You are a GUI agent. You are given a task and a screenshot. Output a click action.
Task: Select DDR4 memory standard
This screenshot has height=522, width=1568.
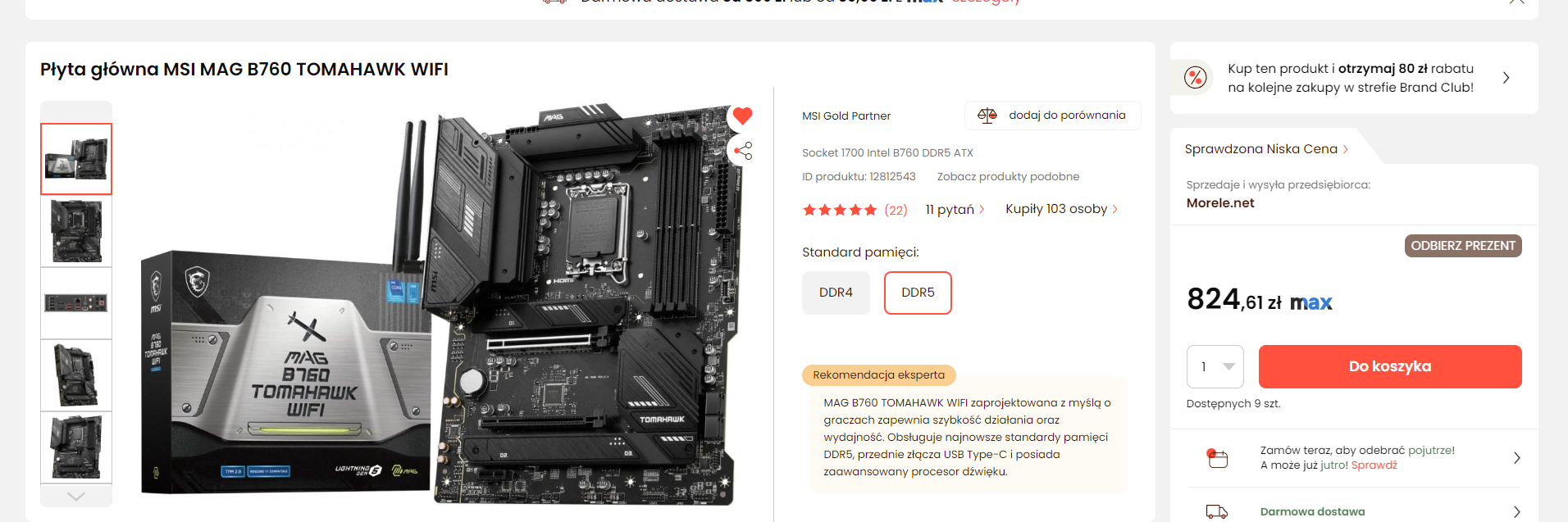point(836,293)
